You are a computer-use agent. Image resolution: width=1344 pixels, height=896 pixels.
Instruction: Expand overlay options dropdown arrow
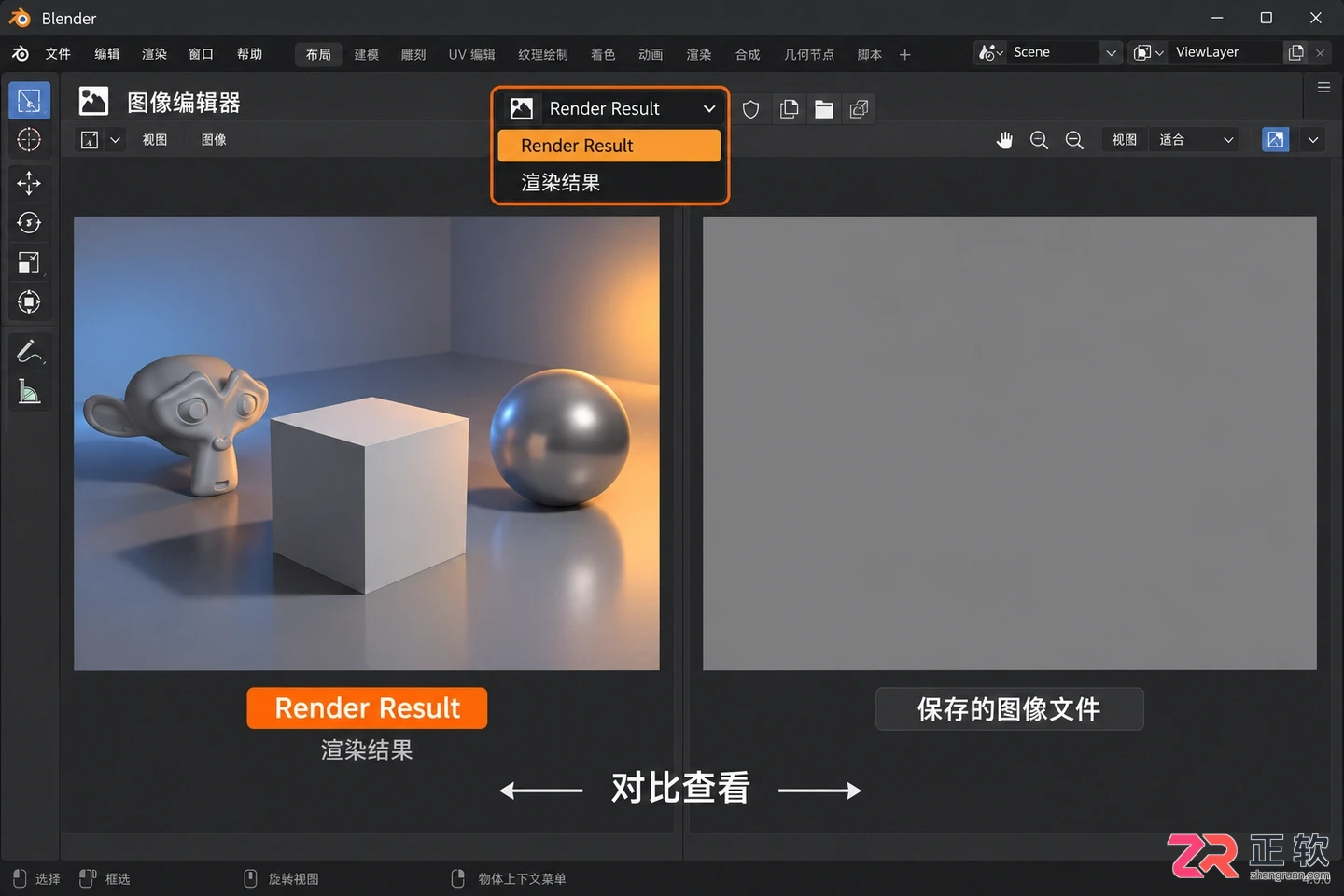tap(1313, 140)
